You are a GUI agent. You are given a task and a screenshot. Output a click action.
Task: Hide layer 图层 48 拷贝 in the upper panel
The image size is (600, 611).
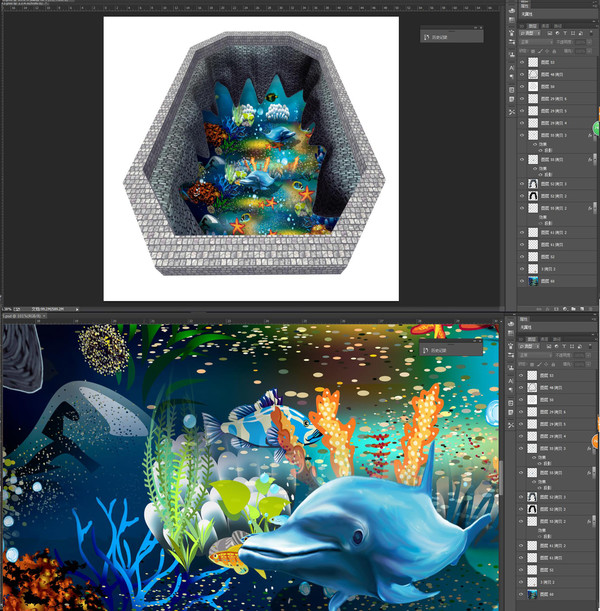522,74
